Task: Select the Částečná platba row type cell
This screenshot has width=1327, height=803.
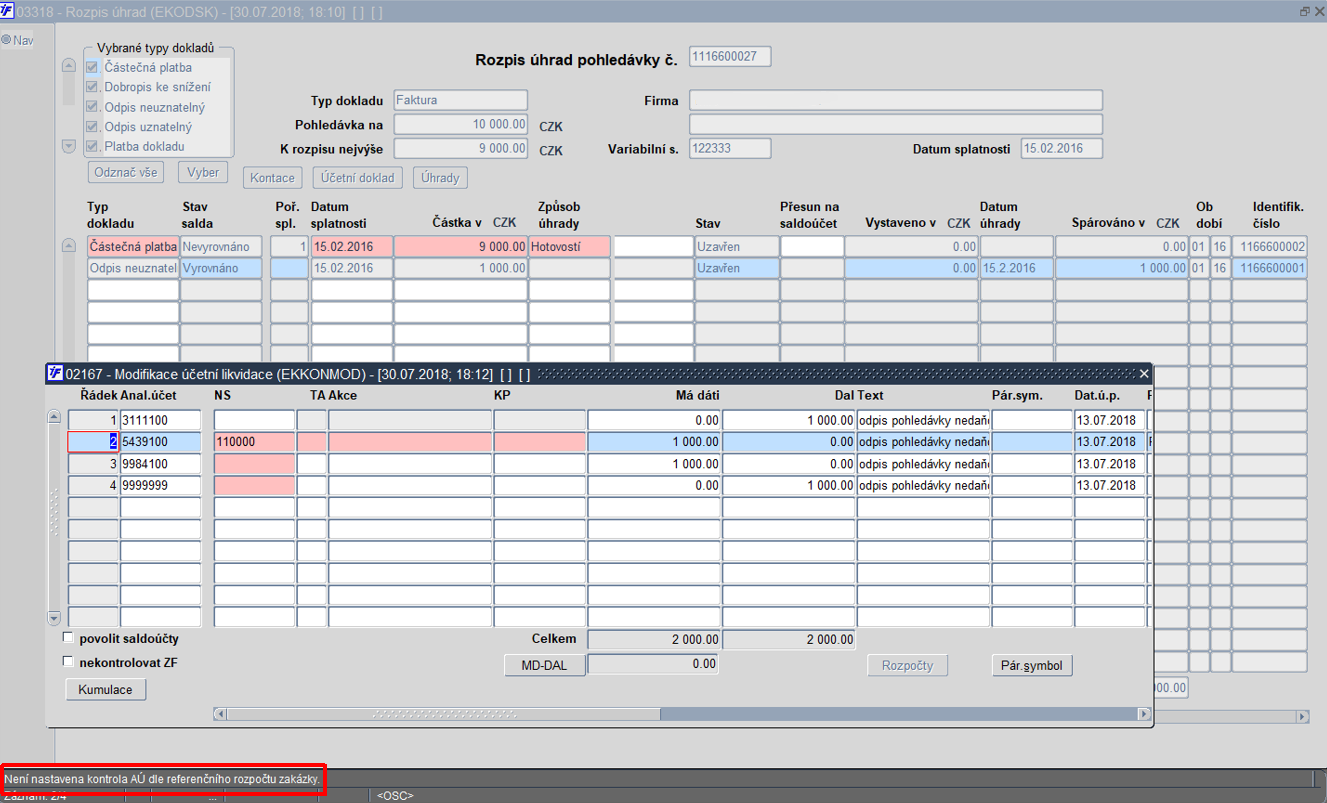Action: pos(133,246)
